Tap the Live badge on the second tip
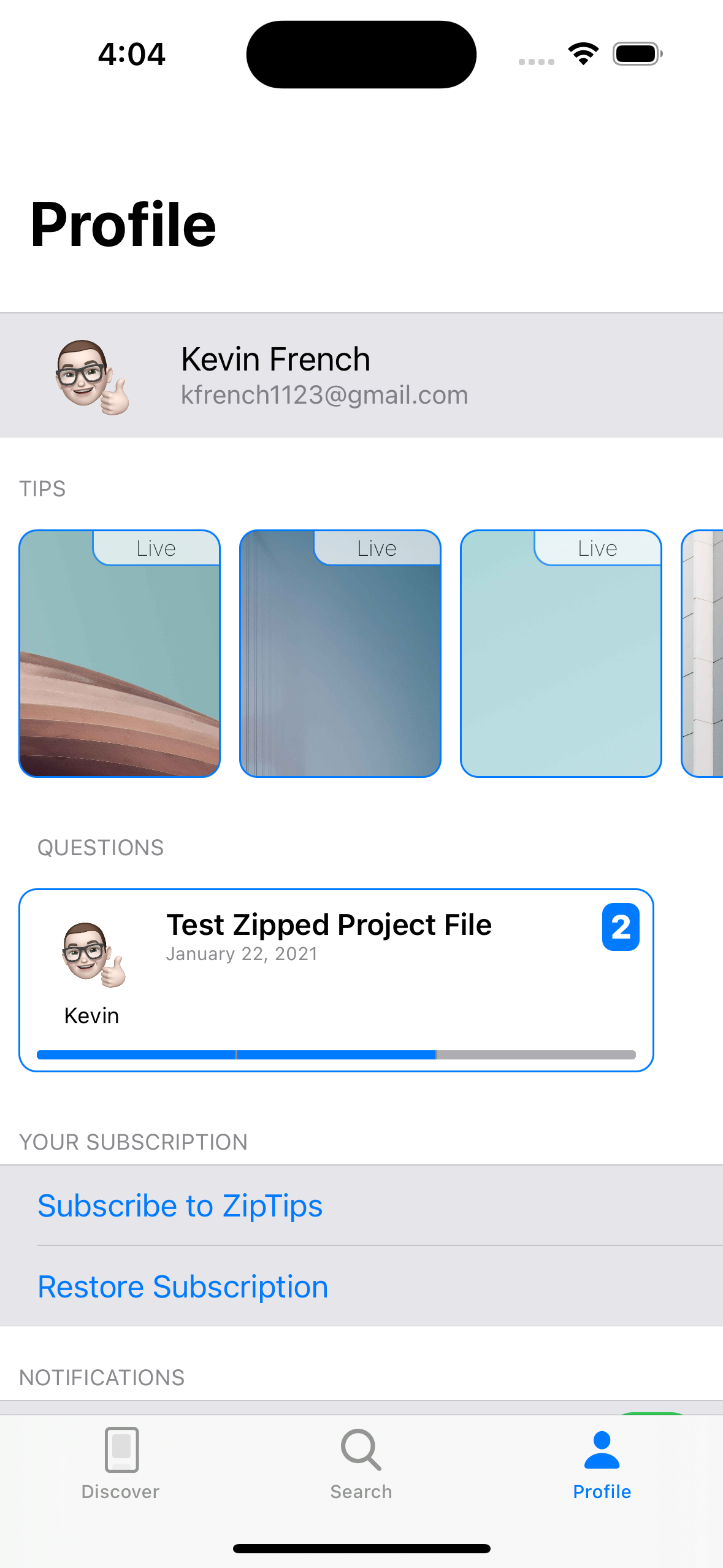Image resolution: width=723 pixels, height=1568 pixels. (377, 548)
